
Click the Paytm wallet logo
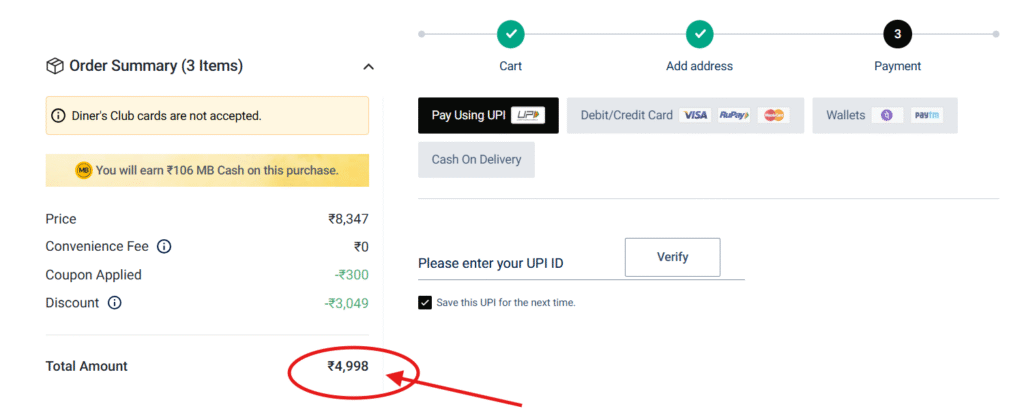point(927,116)
